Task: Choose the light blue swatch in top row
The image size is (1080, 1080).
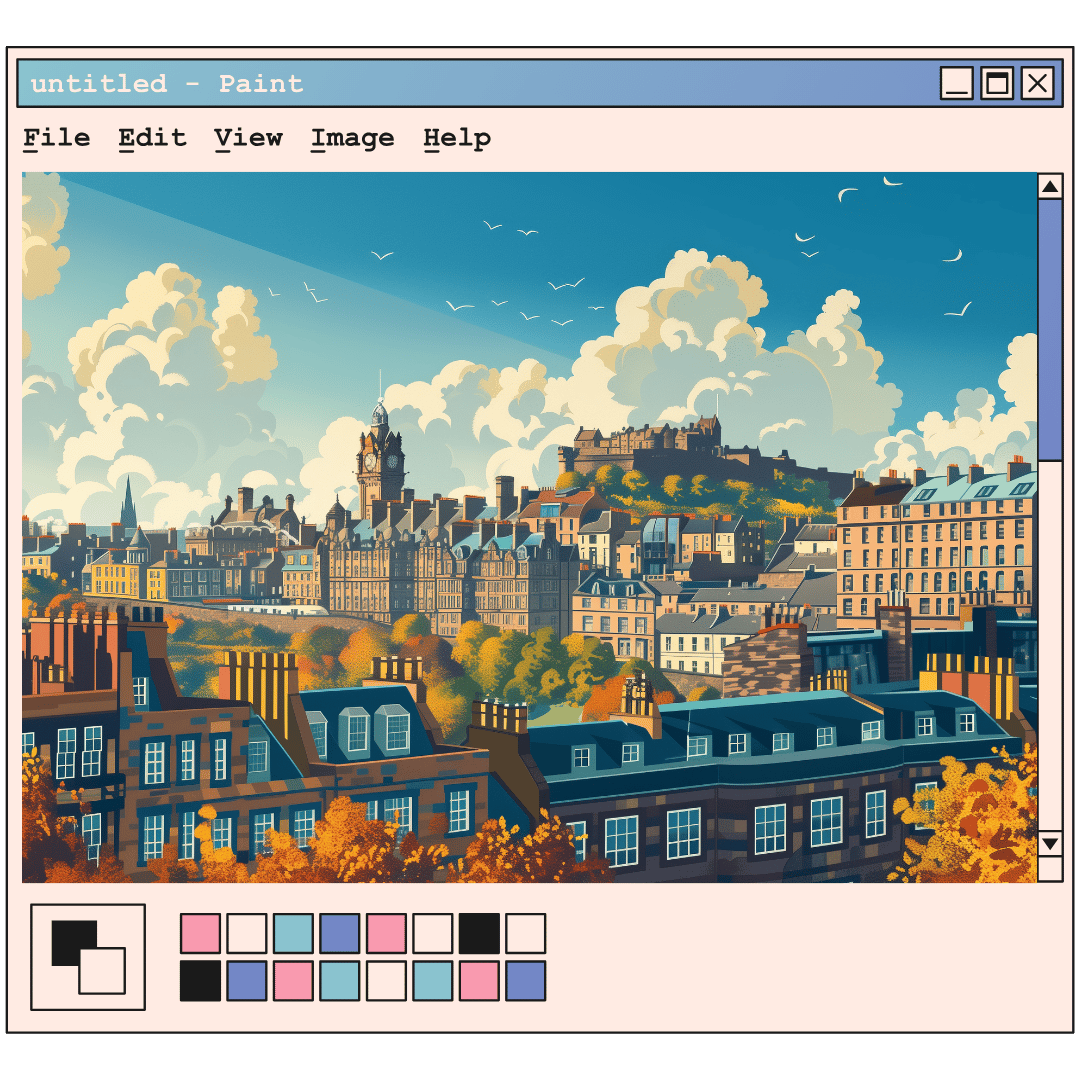Action: 293,934
